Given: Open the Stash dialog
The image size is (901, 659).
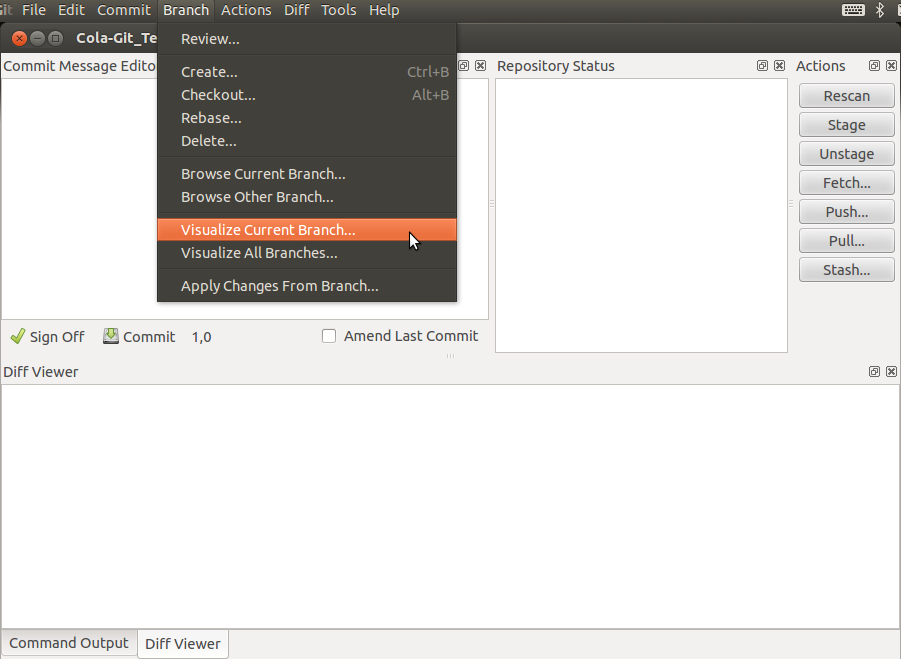Looking at the screenshot, I should (846, 269).
